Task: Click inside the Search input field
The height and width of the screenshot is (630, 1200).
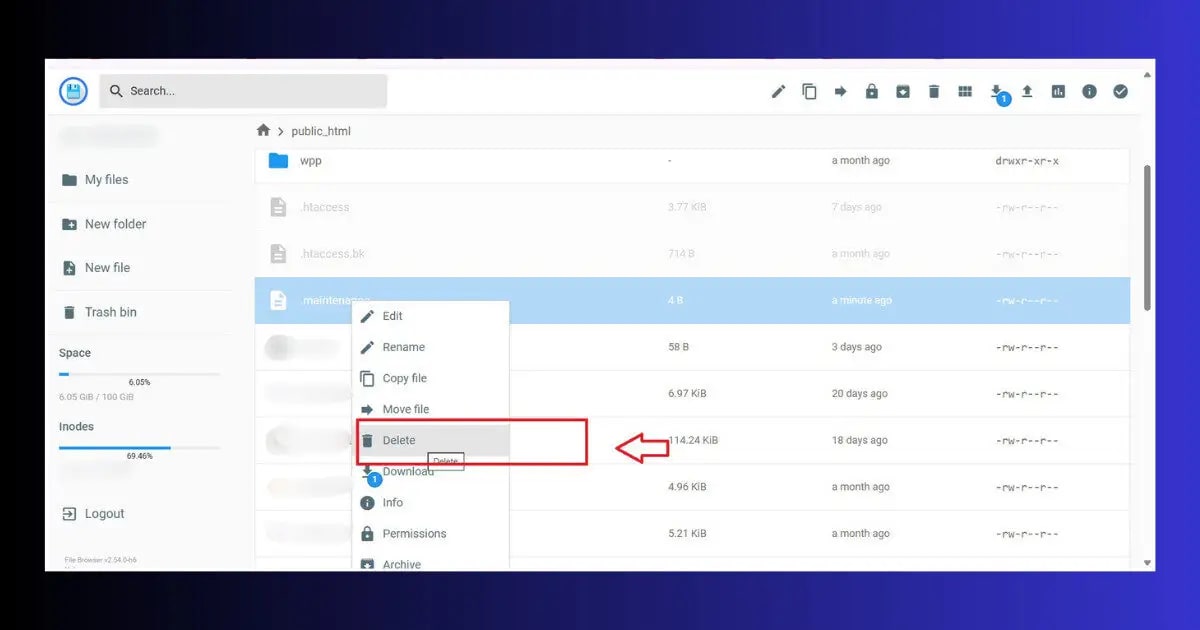Action: click(240, 90)
